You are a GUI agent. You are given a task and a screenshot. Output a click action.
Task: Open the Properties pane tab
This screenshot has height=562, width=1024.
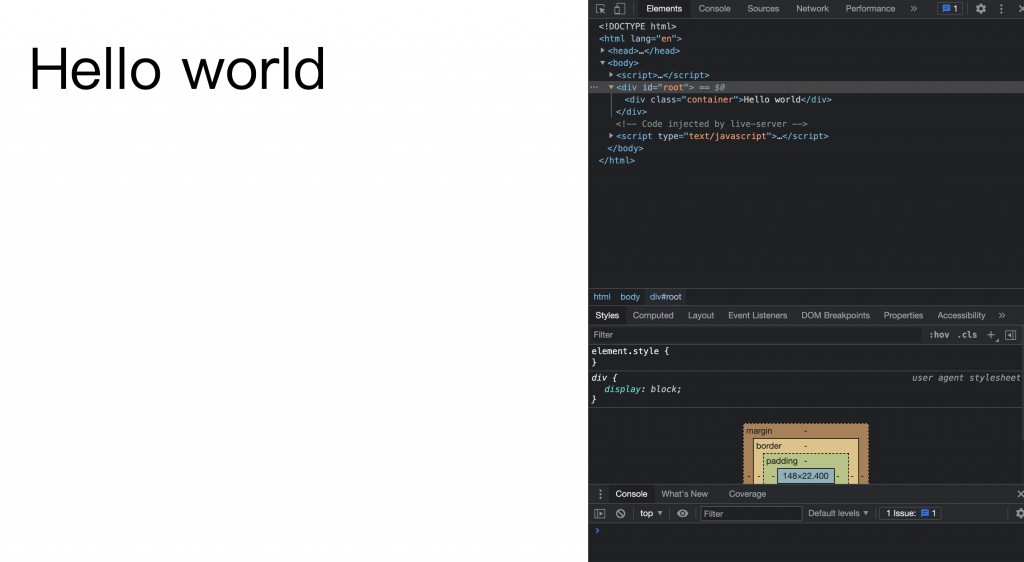tap(903, 315)
